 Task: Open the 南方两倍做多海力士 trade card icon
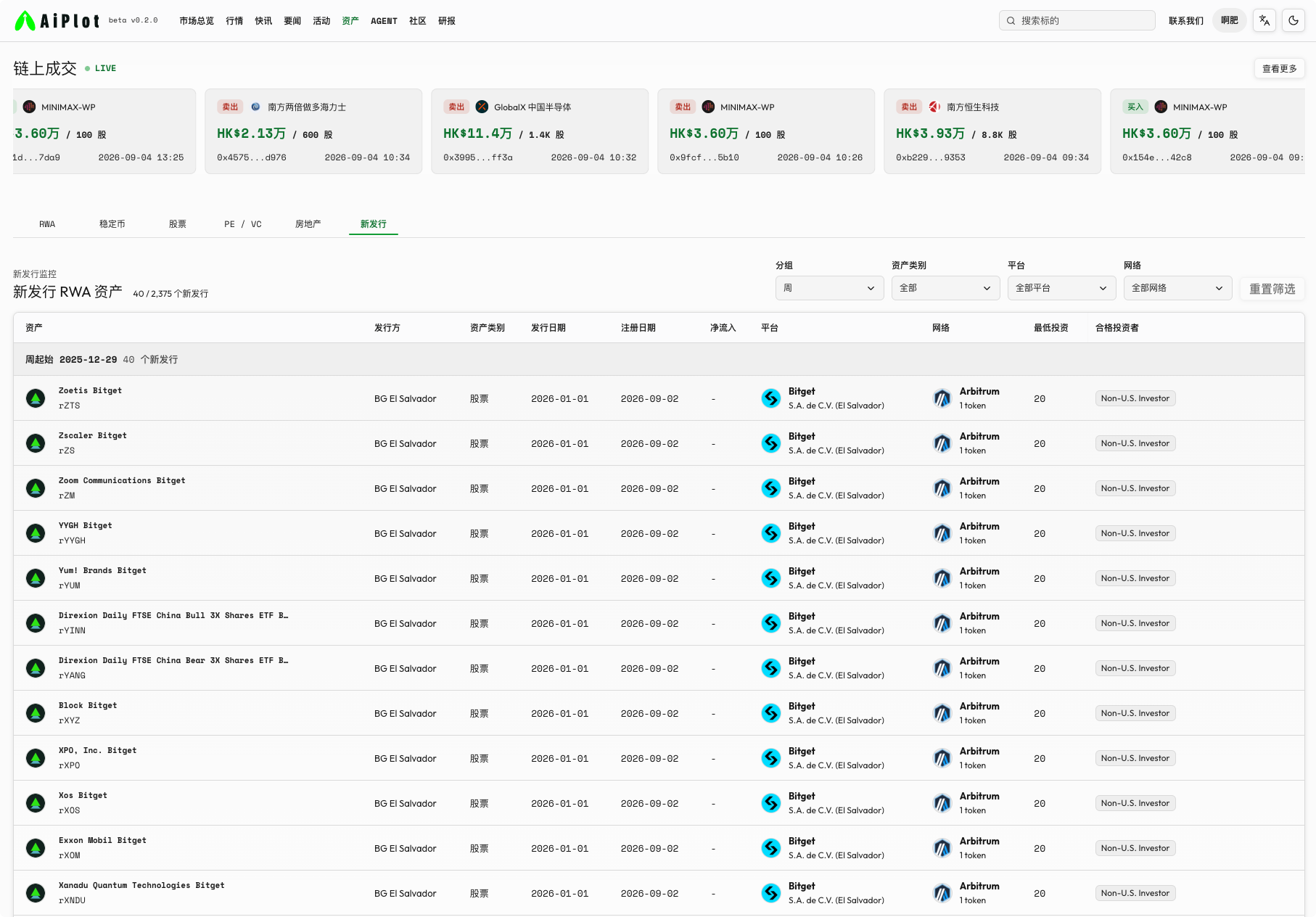pos(255,107)
